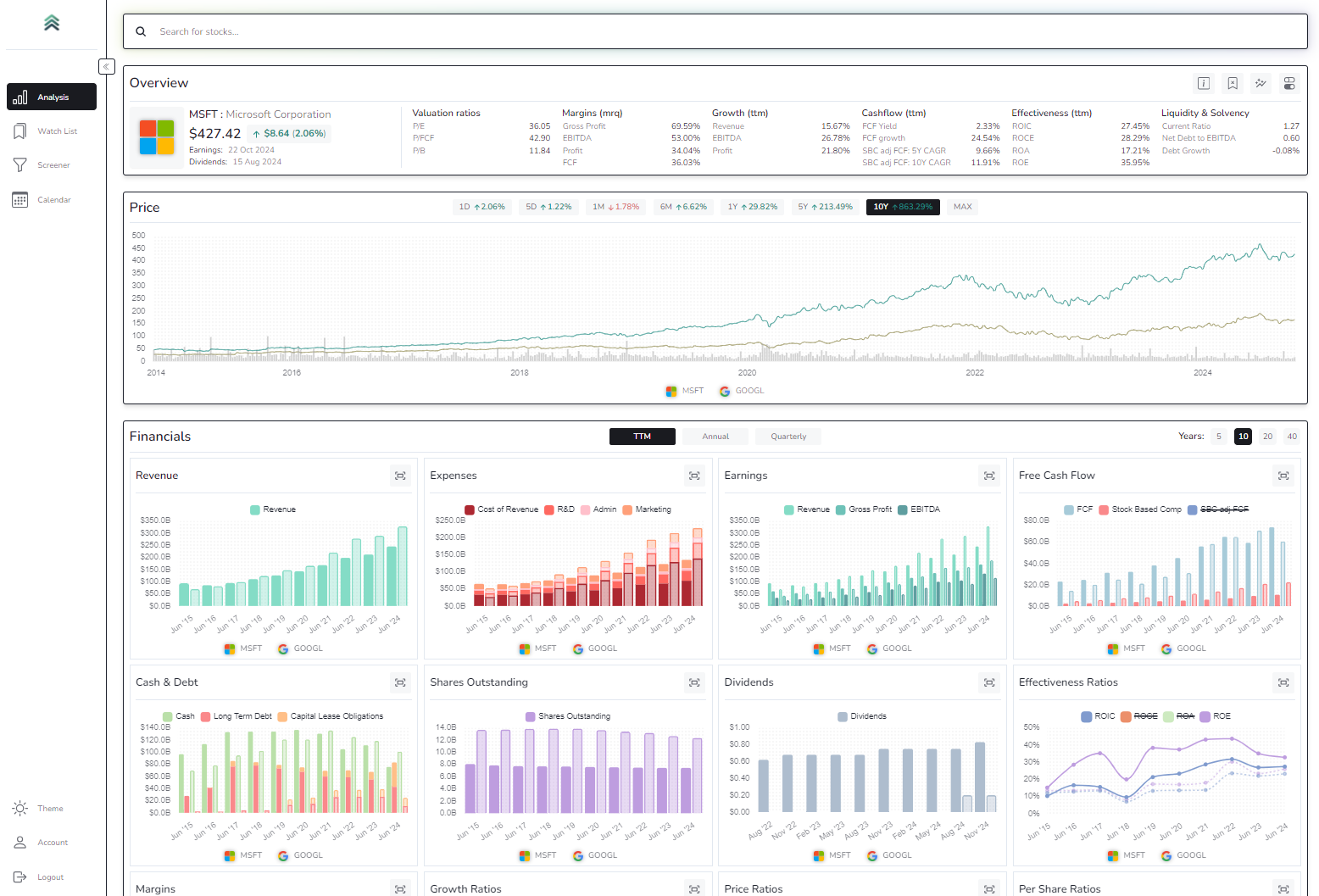Select the 1D price range
The width and height of the screenshot is (1319, 896).
[481, 207]
